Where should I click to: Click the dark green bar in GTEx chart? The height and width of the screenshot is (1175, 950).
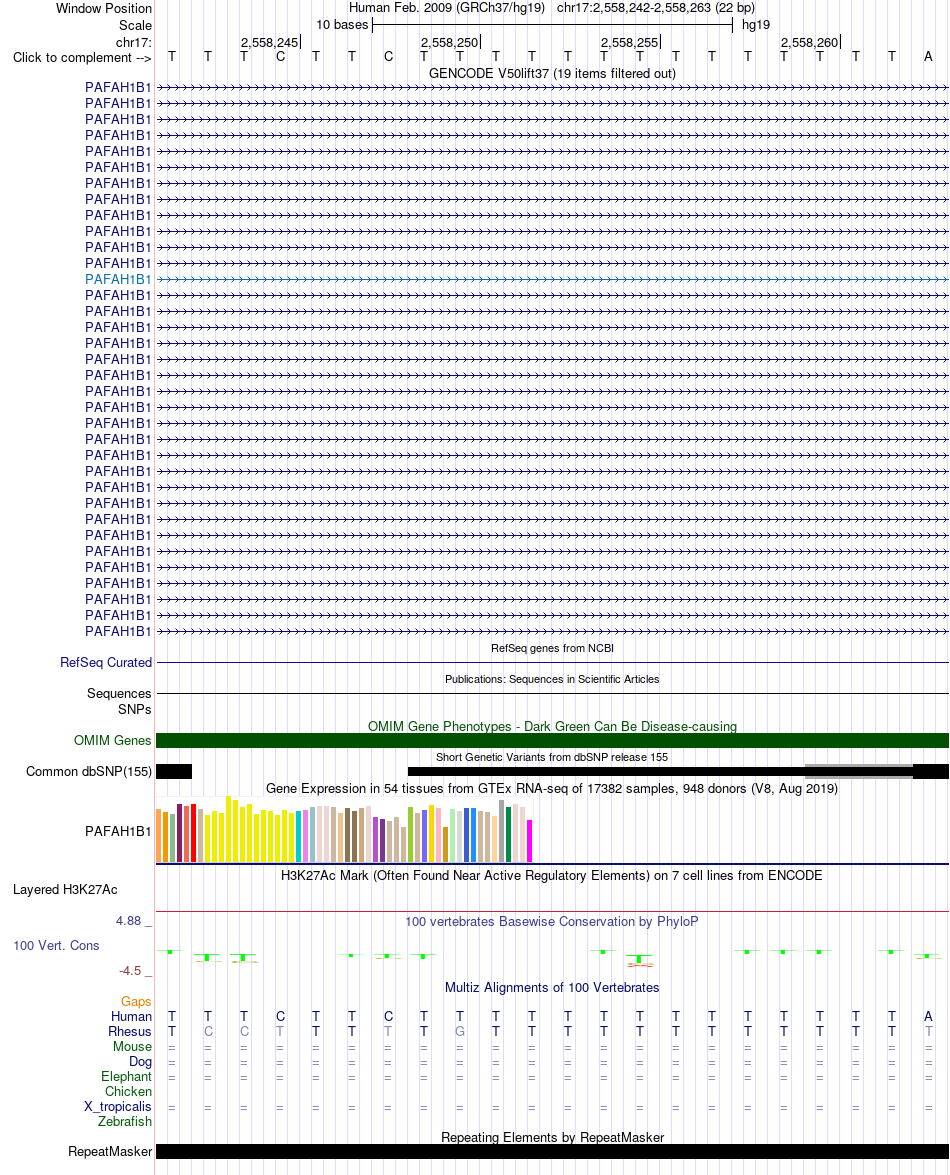(509, 834)
